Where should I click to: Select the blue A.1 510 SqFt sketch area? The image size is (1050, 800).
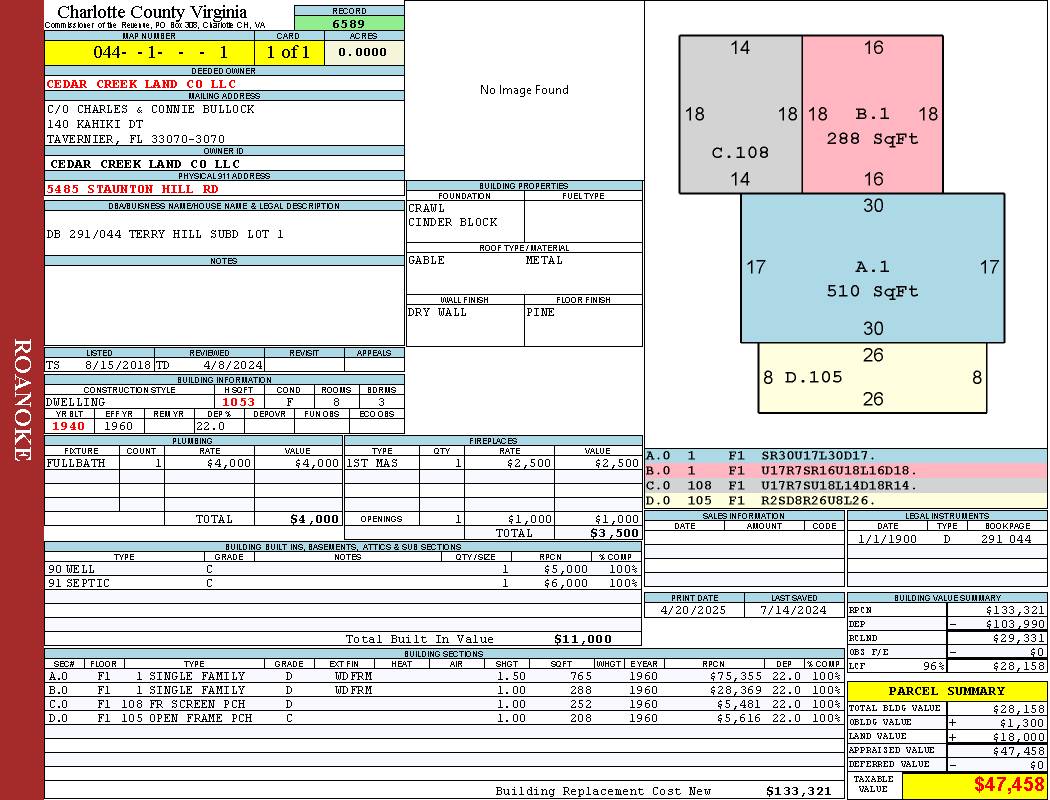tap(873, 268)
